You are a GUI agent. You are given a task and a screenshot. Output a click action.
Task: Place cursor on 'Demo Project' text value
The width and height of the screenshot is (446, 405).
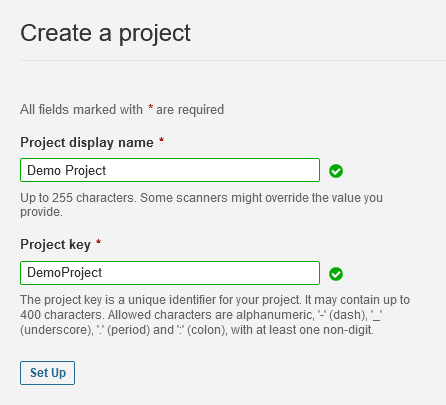tap(66, 170)
